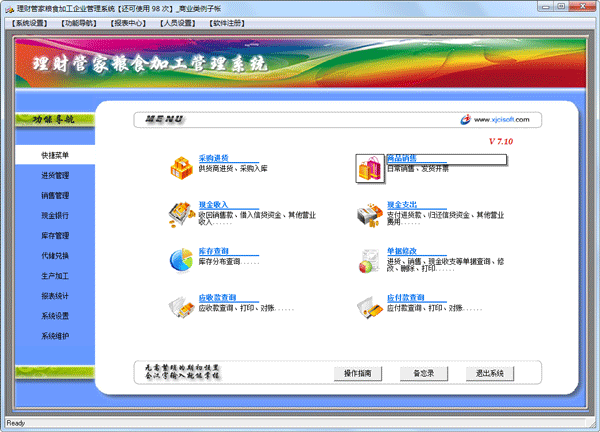This screenshot has height=432, width=600.
Task: Open the 应收款查询 icon
Action: [181, 305]
